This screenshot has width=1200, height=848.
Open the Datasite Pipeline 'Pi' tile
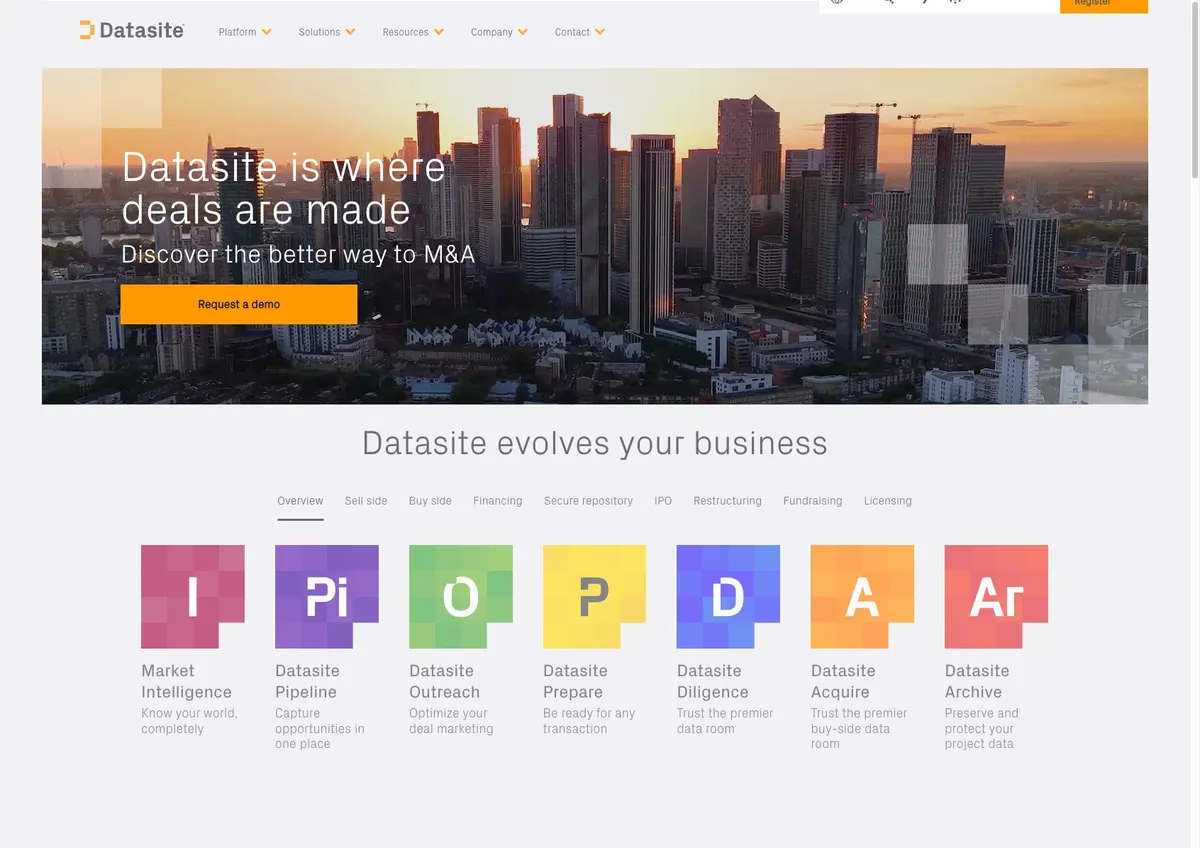pyautogui.click(x=327, y=597)
